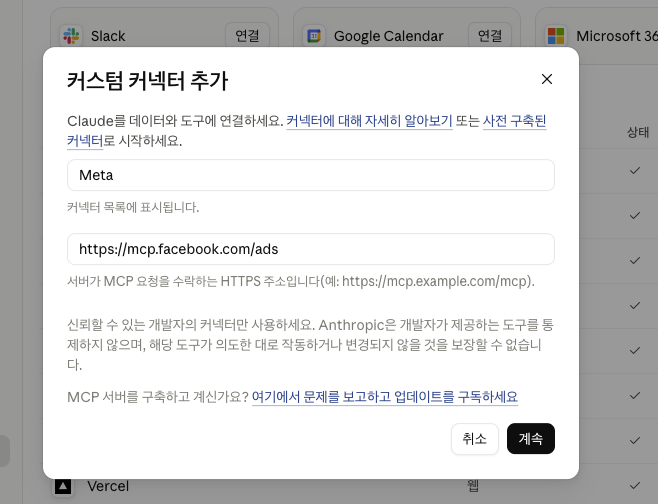This screenshot has width=658, height=504.
Task: Click the connector name field containing Meta
Action: (311, 175)
